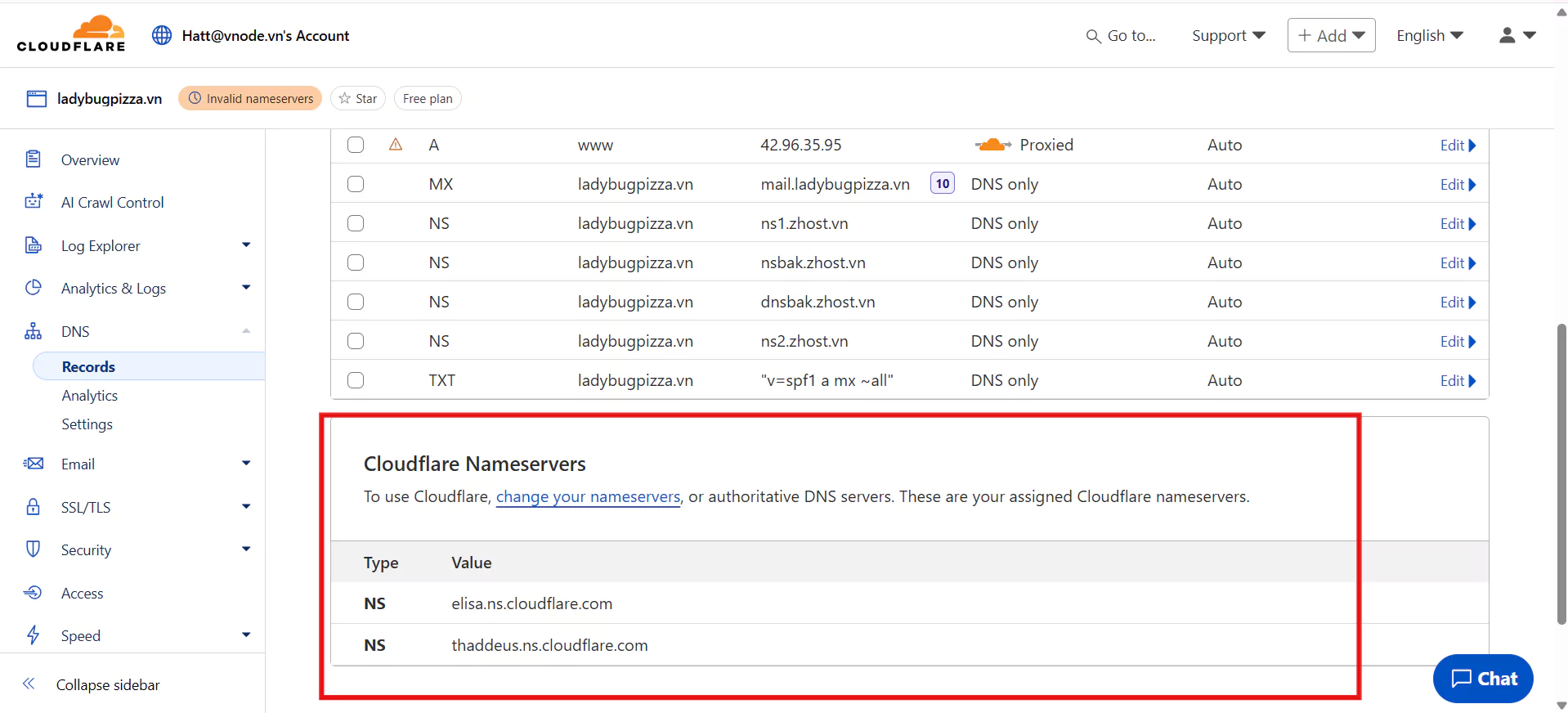The width and height of the screenshot is (1568, 713).
Task: Click the clock icon in Invalid nameservers badge
Action: 195,98
